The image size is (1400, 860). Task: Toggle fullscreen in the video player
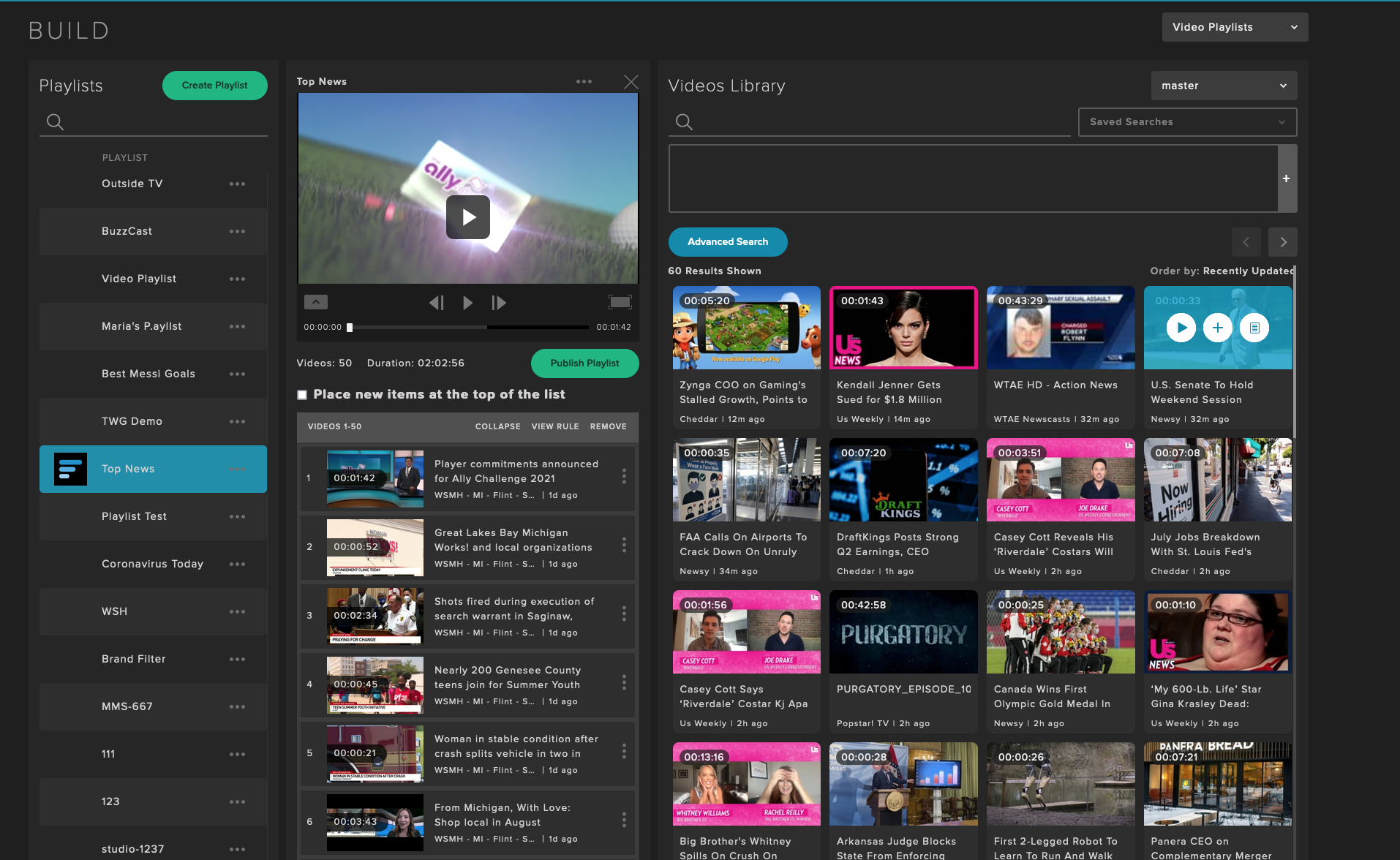click(x=620, y=302)
